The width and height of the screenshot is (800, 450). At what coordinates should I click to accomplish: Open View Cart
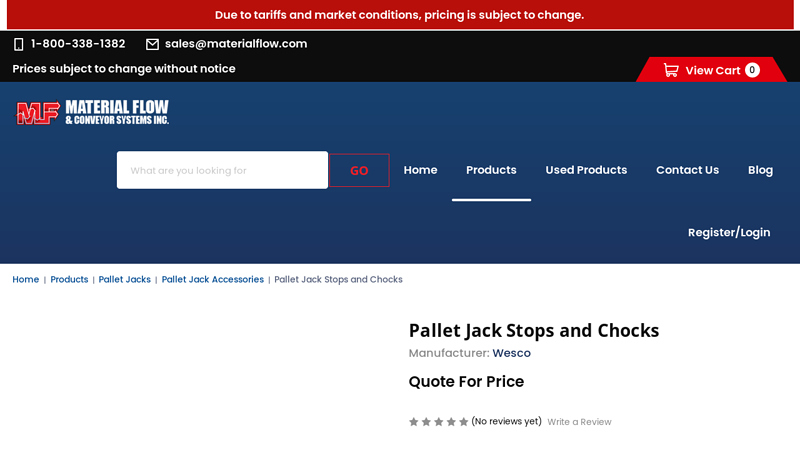pyautogui.click(x=712, y=70)
